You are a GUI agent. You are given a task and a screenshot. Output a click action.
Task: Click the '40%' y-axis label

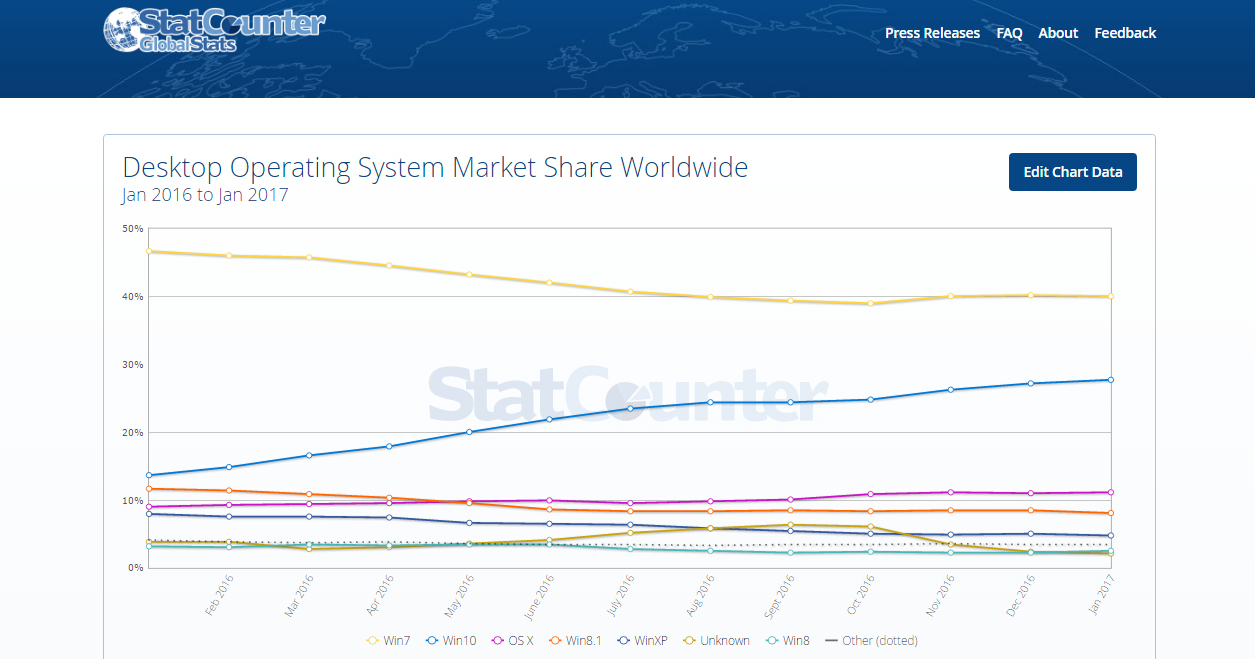coord(133,297)
